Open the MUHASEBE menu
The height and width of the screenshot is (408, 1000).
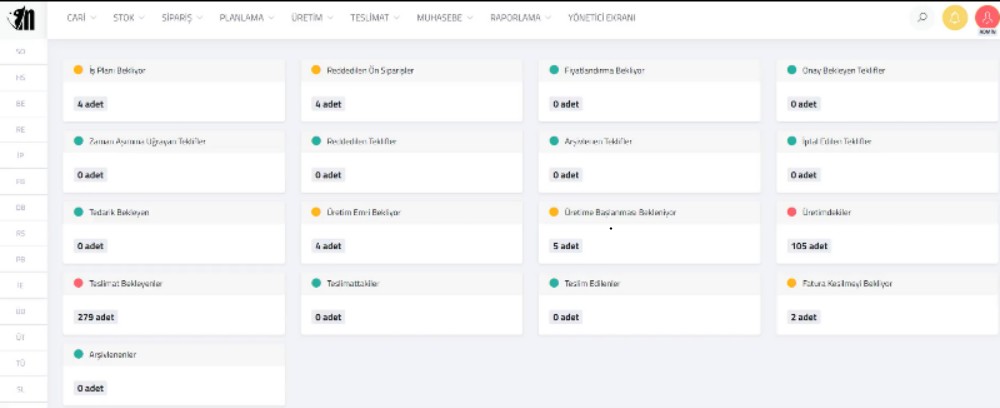click(444, 18)
